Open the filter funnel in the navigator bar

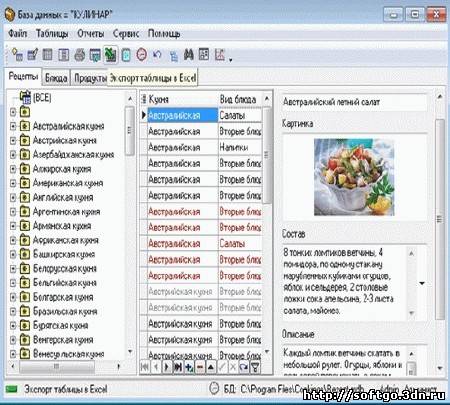pos(255,367)
